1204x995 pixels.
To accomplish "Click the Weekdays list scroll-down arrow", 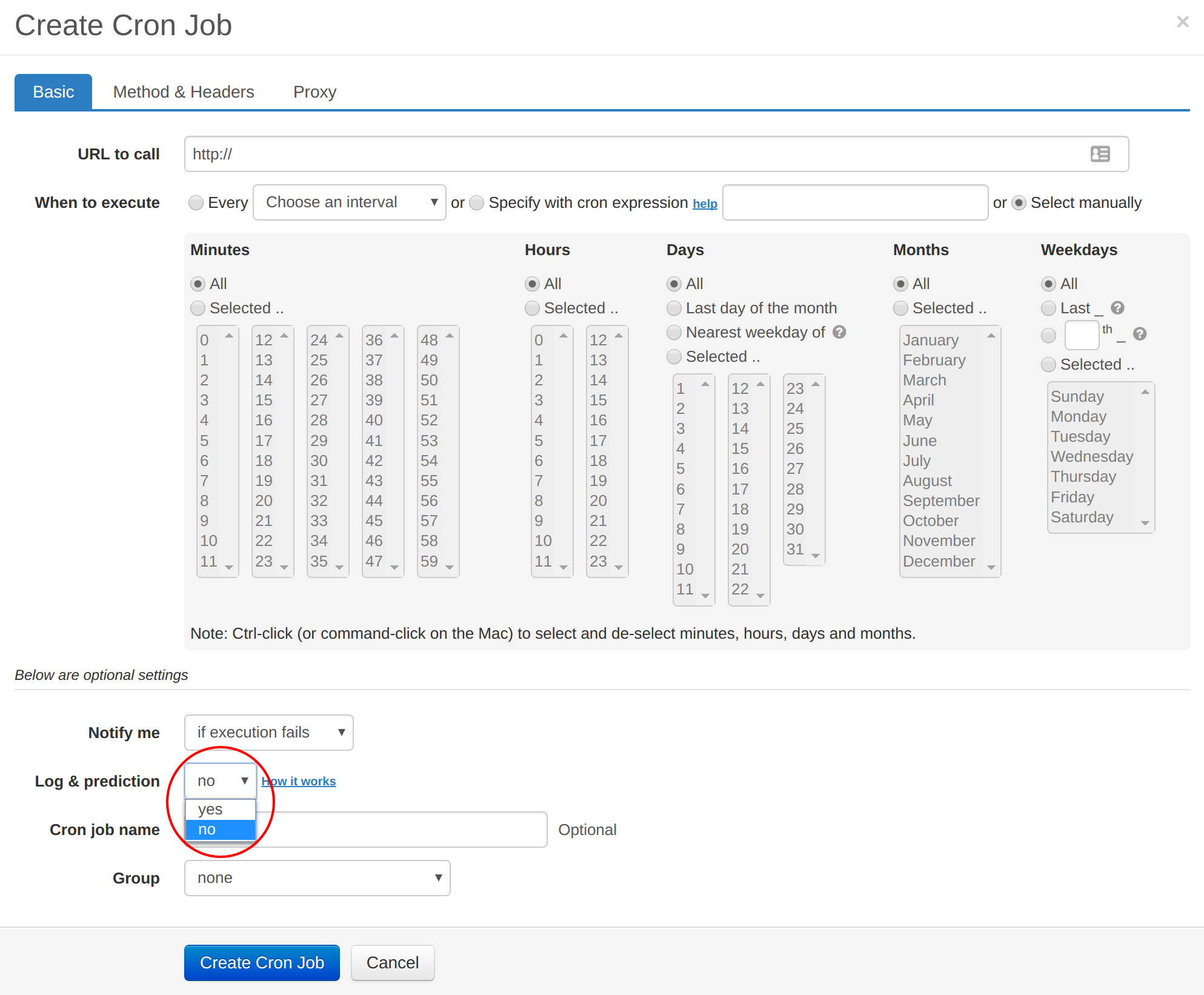I will (1145, 523).
